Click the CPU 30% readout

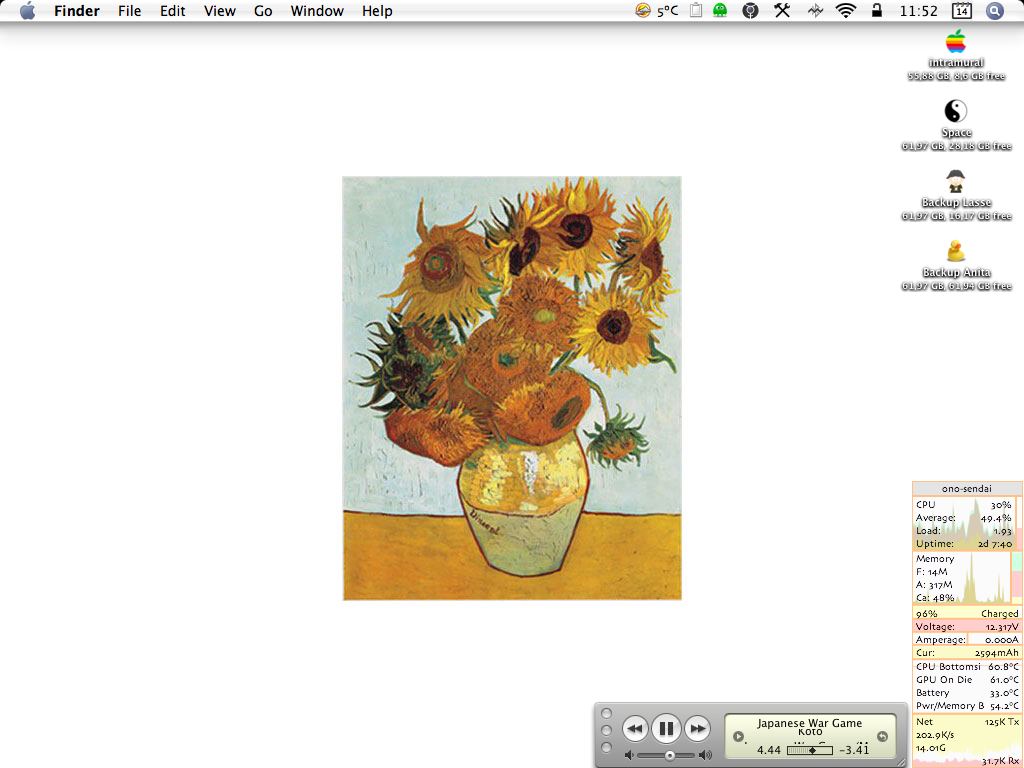click(964, 505)
